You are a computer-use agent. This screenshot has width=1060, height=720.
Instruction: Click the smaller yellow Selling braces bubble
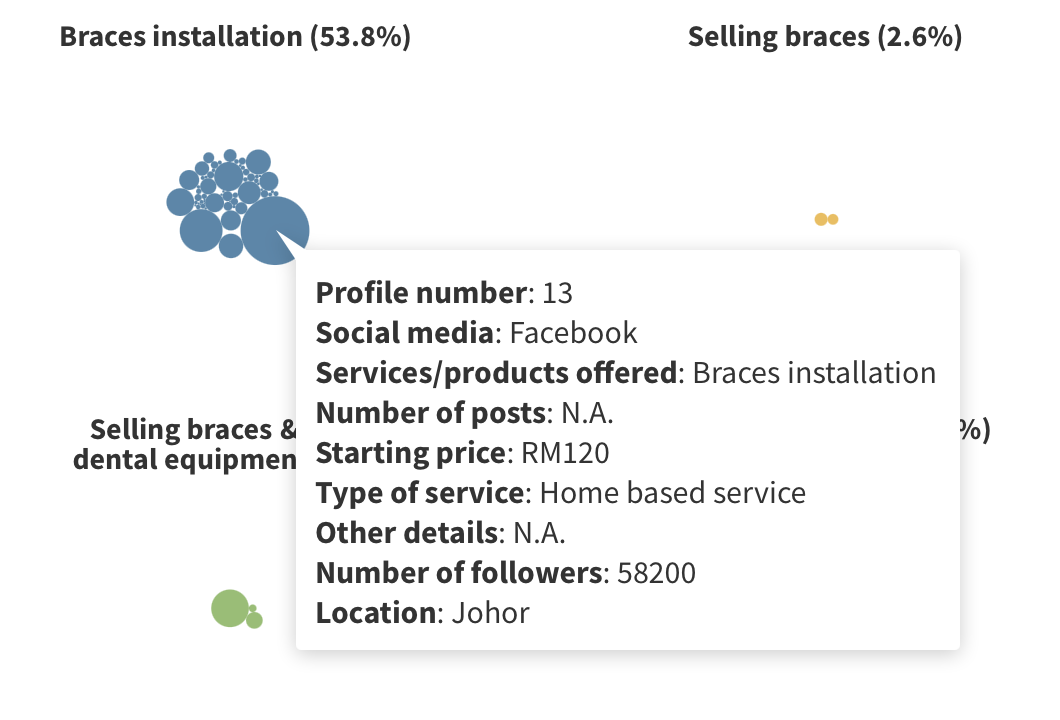click(x=832, y=219)
